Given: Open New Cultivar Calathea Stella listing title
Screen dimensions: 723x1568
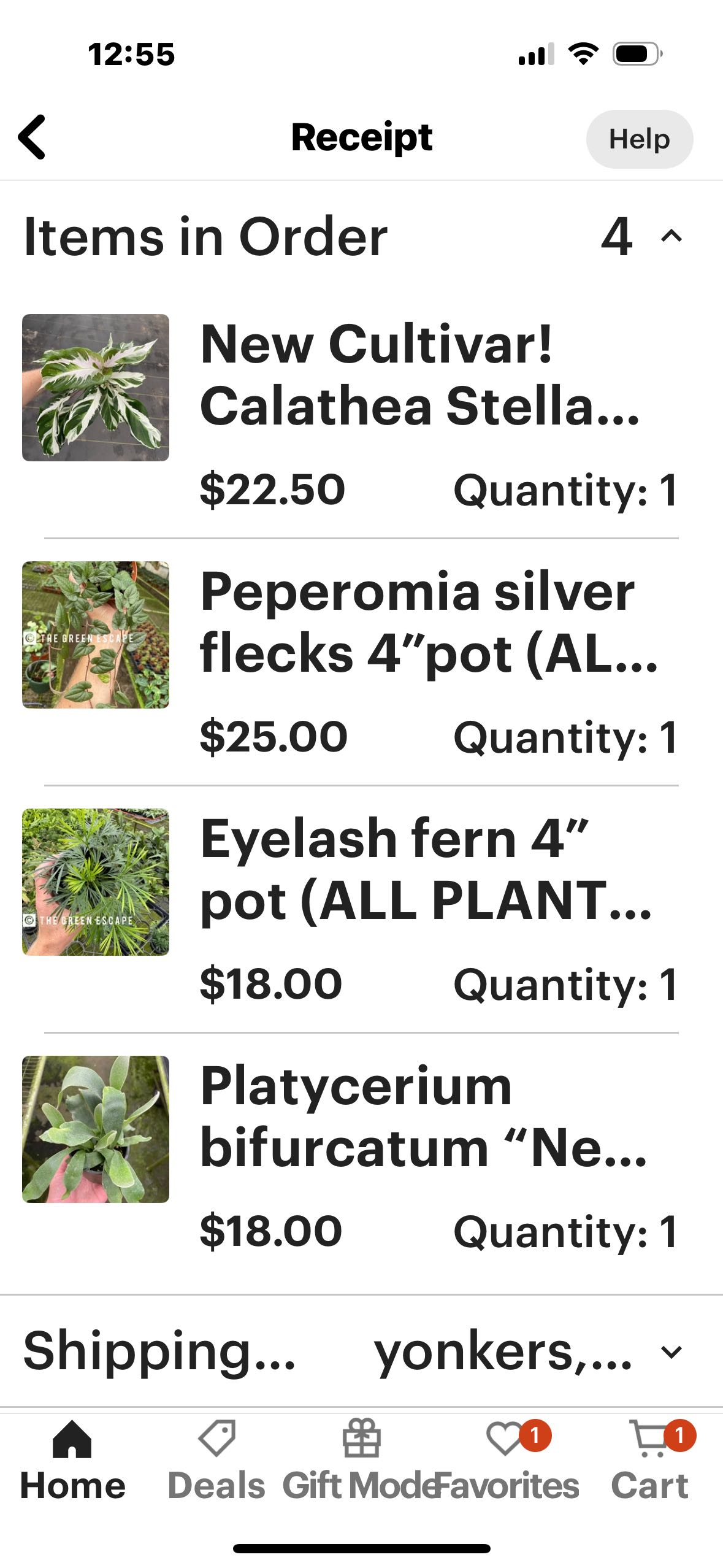Looking at the screenshot, I should click(x=420, y=375).
